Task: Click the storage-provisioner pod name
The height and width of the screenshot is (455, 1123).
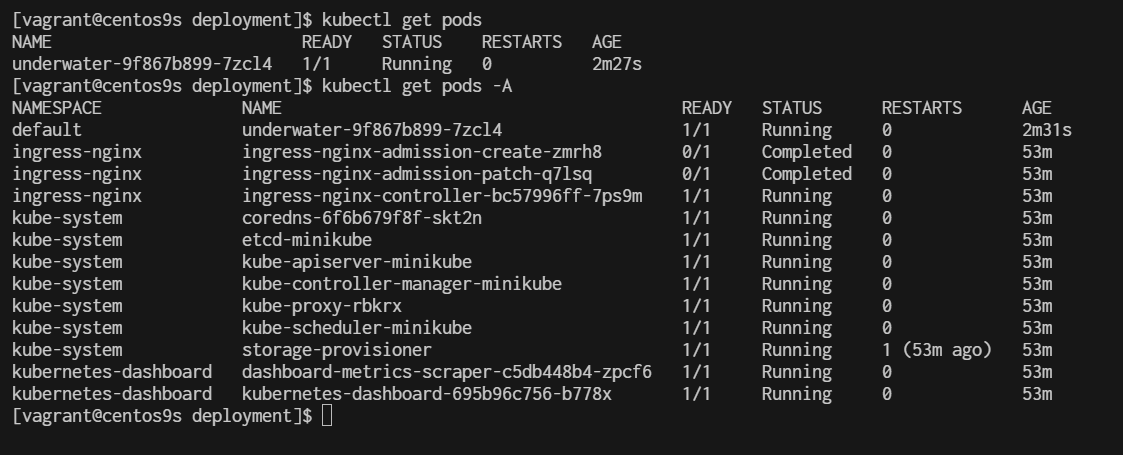Action: pos(337,350)
